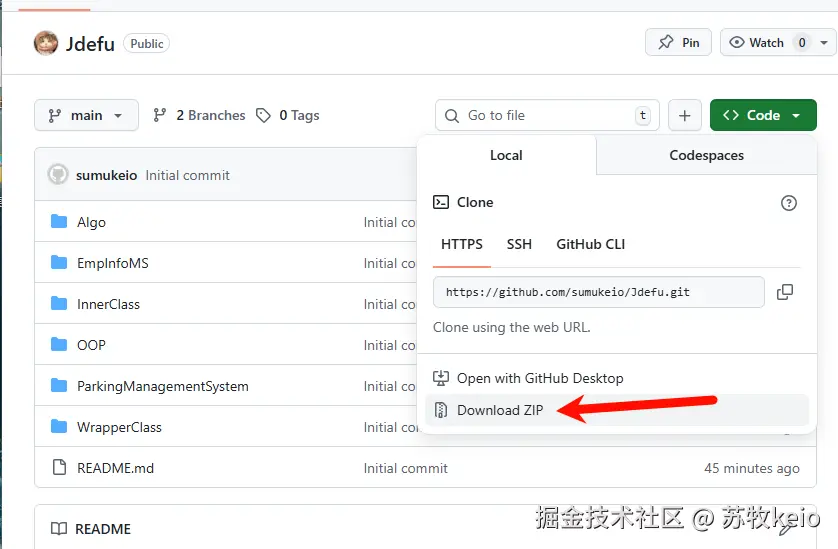The height and width of the screenshot is (549, 838).
Task: Click the plus Add file button
Action: click(x=685, y=115)
